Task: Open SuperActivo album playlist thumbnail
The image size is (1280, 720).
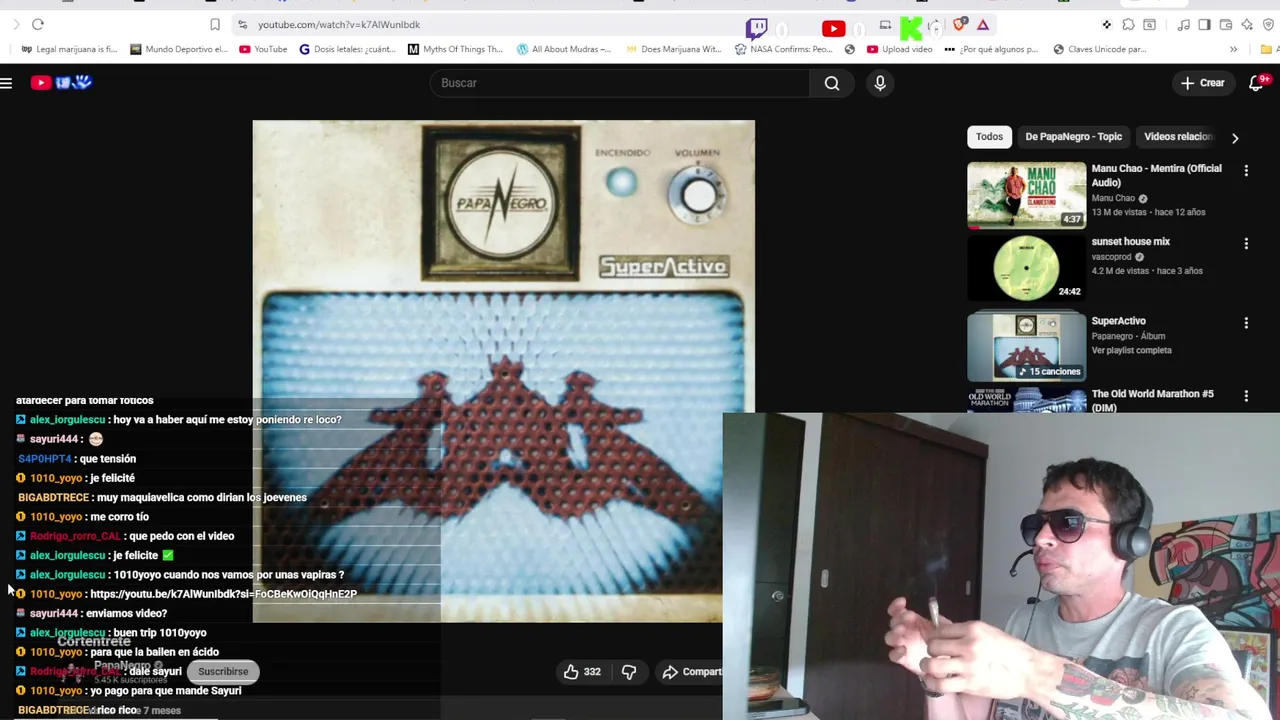Action: click(x=1026, y=346)
